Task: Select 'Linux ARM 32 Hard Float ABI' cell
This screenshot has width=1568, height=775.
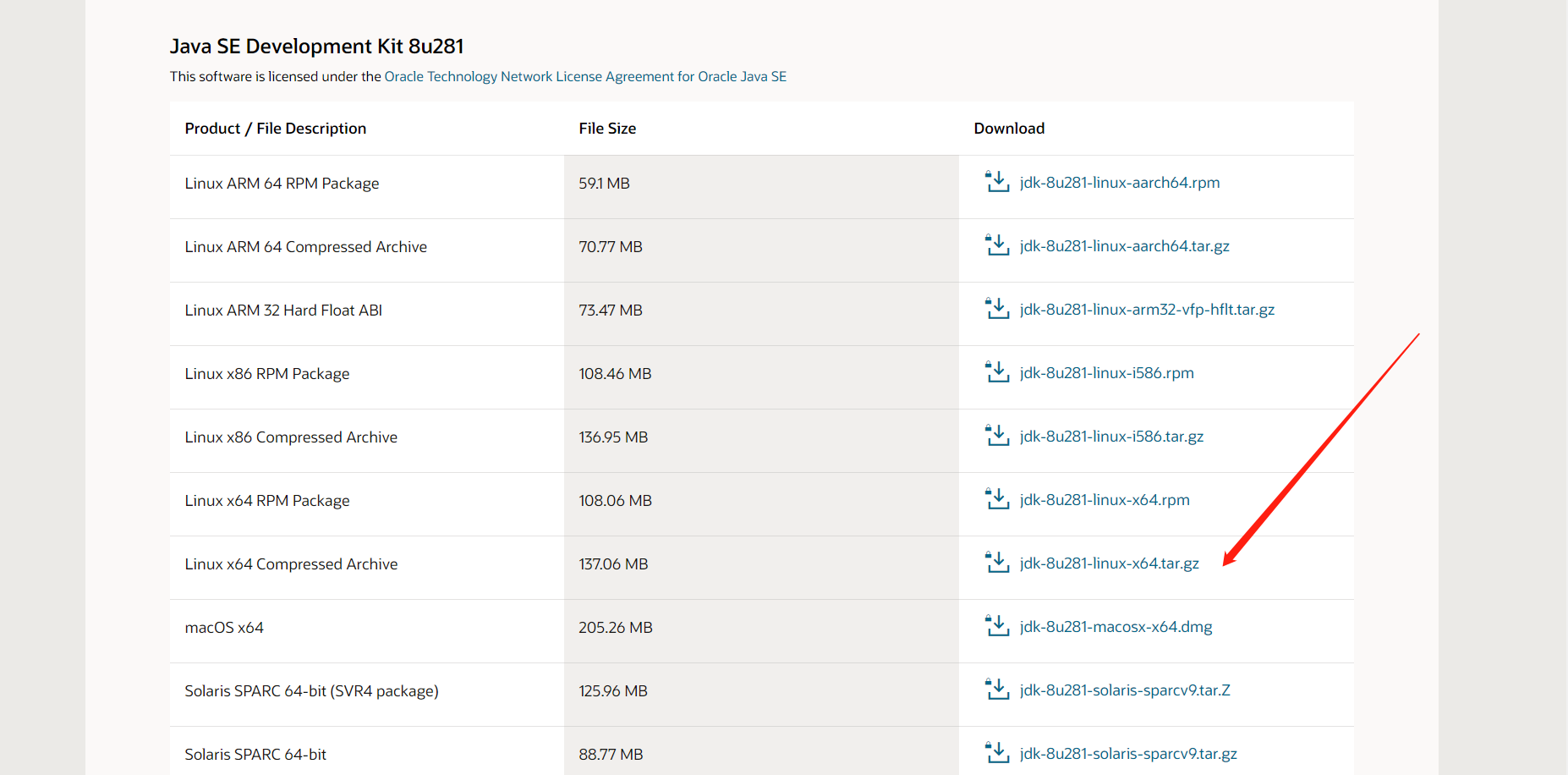Action: (367, 314)
